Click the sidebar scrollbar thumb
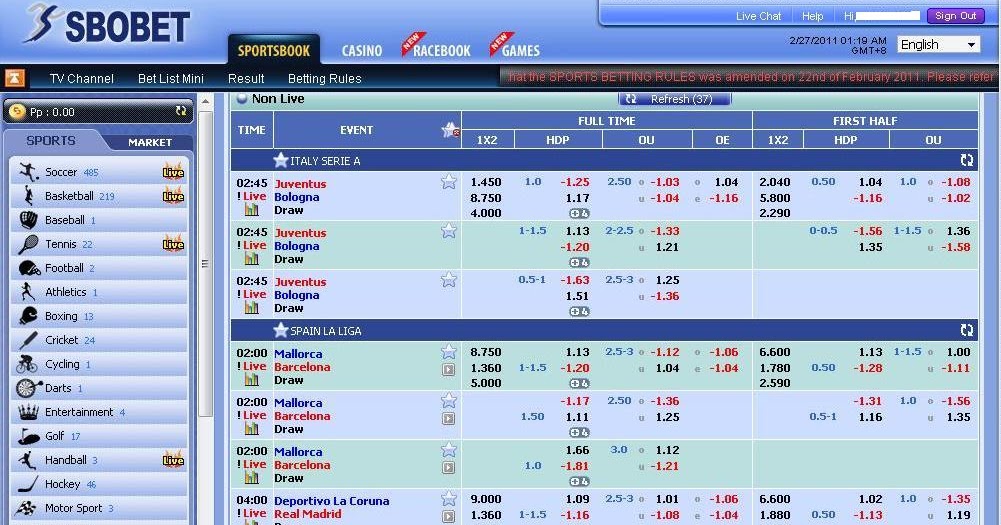The height and width of the screenshot is (525, 1001). 206,265
